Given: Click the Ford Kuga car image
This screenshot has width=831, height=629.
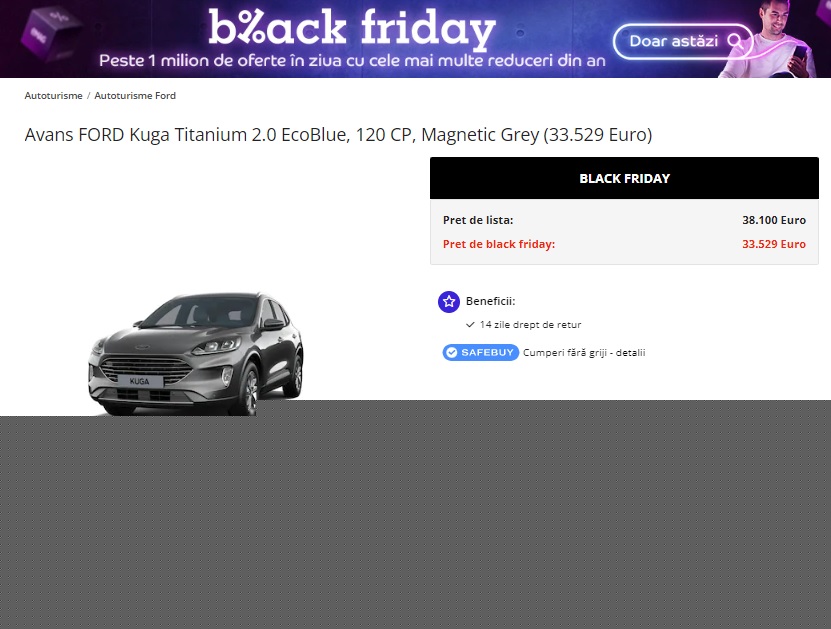Looking at the screenshot, I should point(196,353).
